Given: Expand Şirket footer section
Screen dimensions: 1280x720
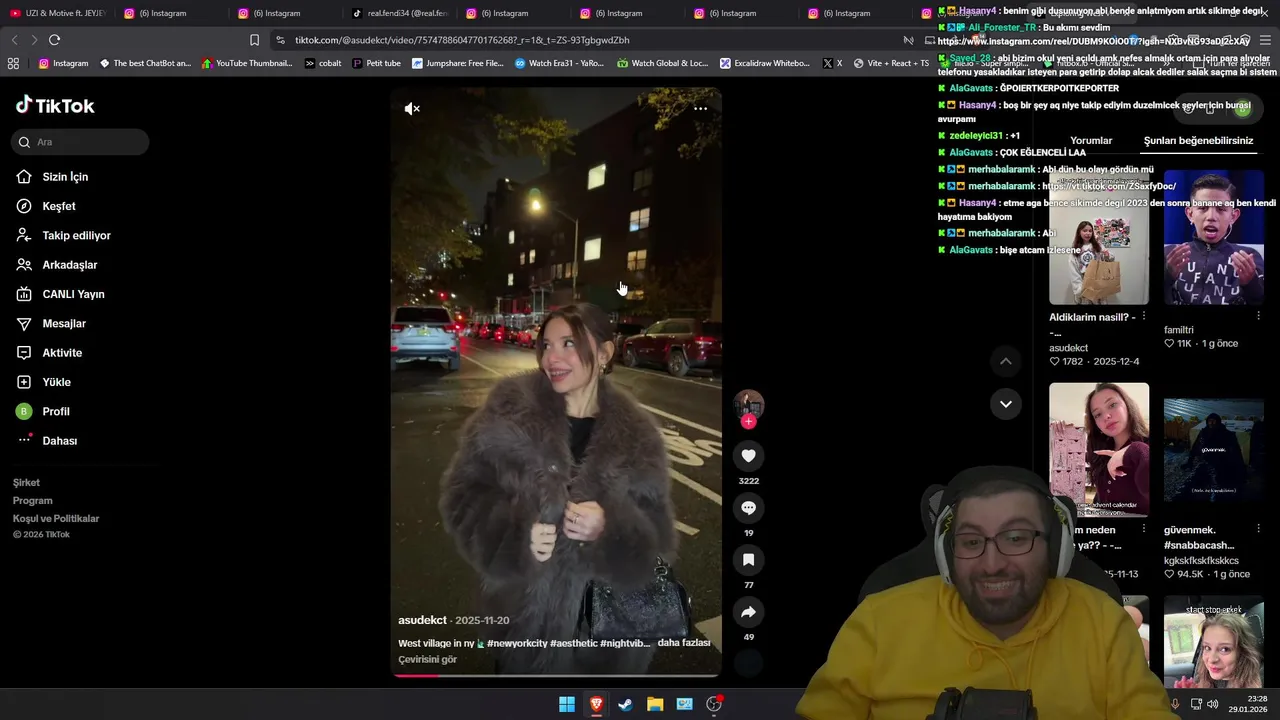Looking at the screenshot, I should point(26,483).
